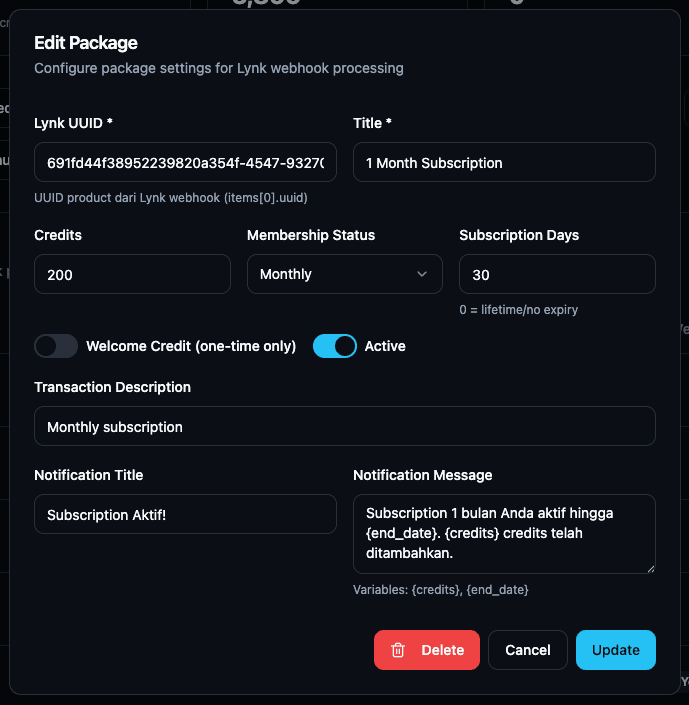Click the 'Membership Status' field label

(311, 235)
